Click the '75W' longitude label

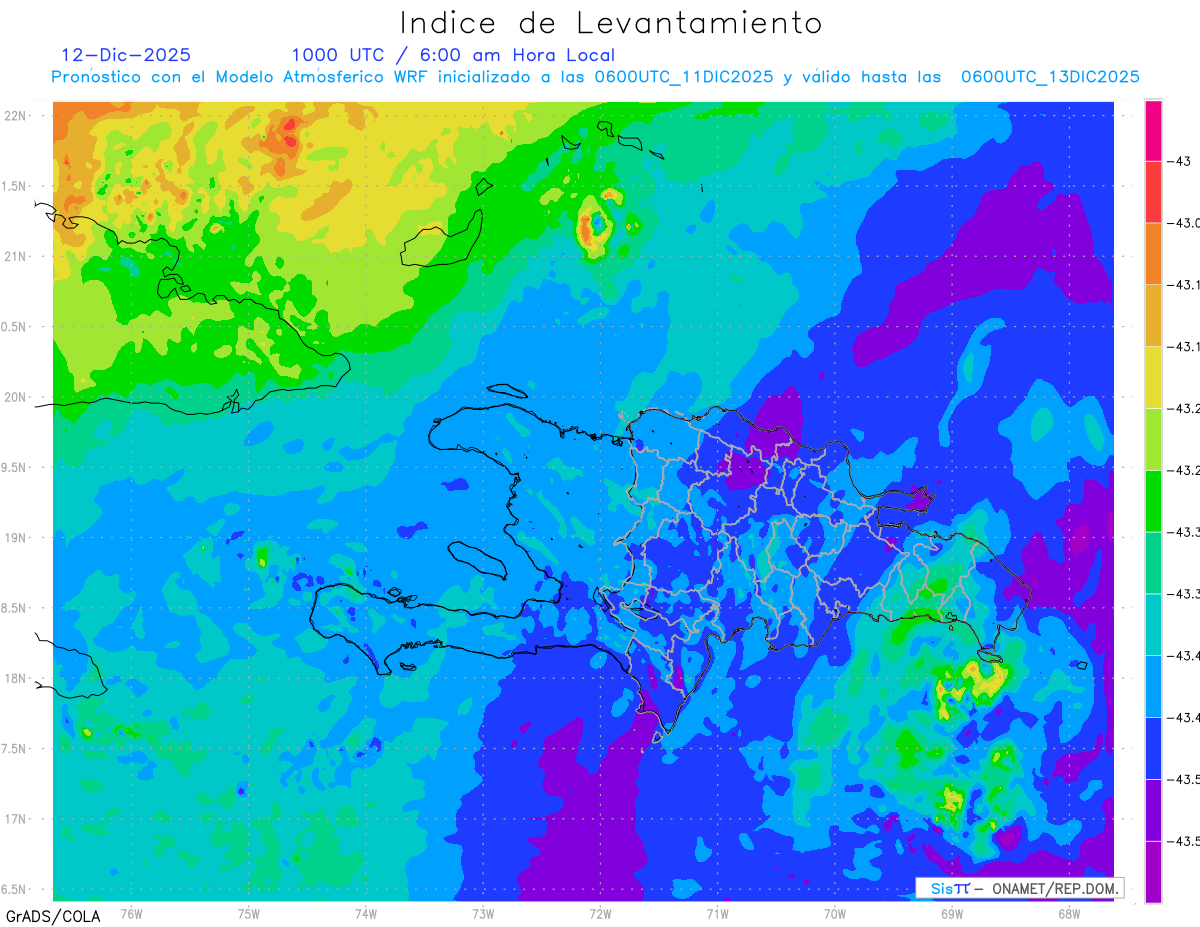pyautogui.click(x=248, y=913)
